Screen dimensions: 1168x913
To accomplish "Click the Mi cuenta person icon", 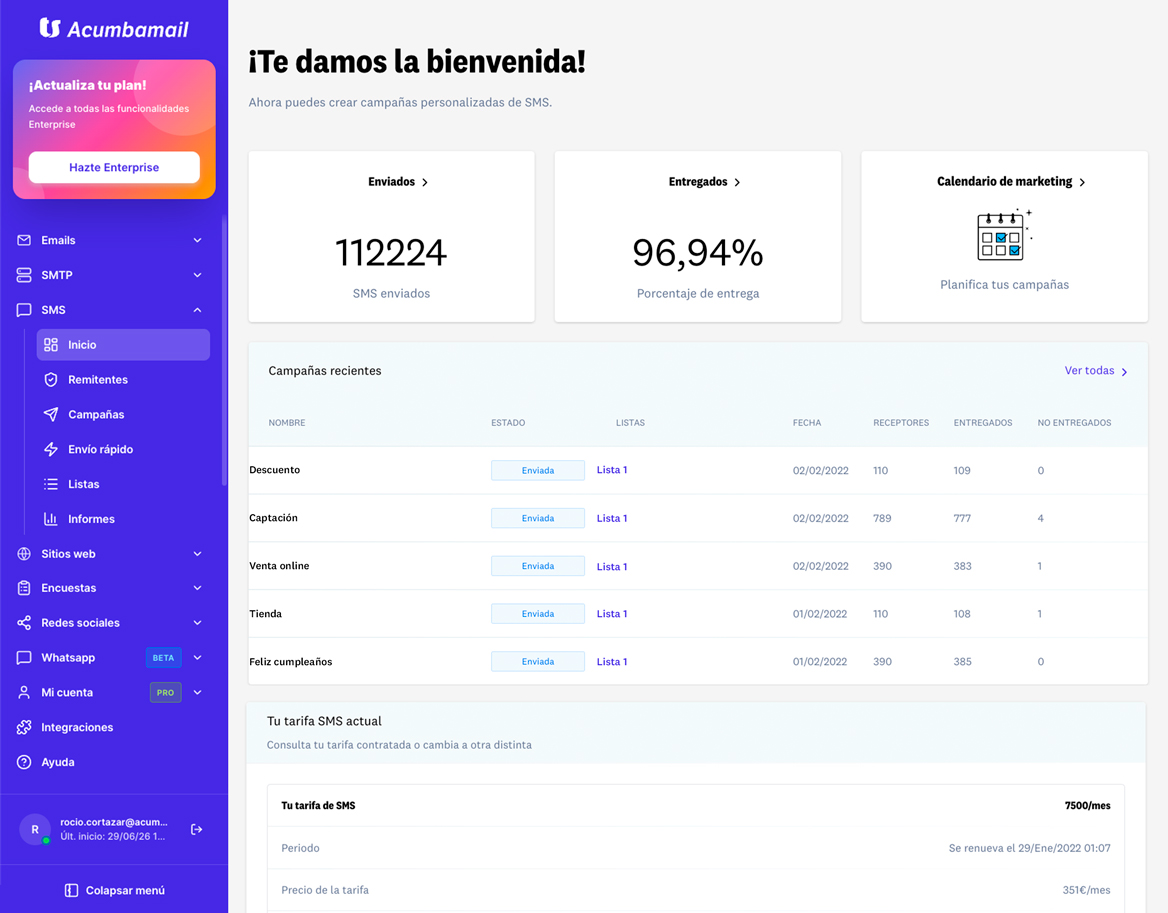I will (x=24, y=693).
